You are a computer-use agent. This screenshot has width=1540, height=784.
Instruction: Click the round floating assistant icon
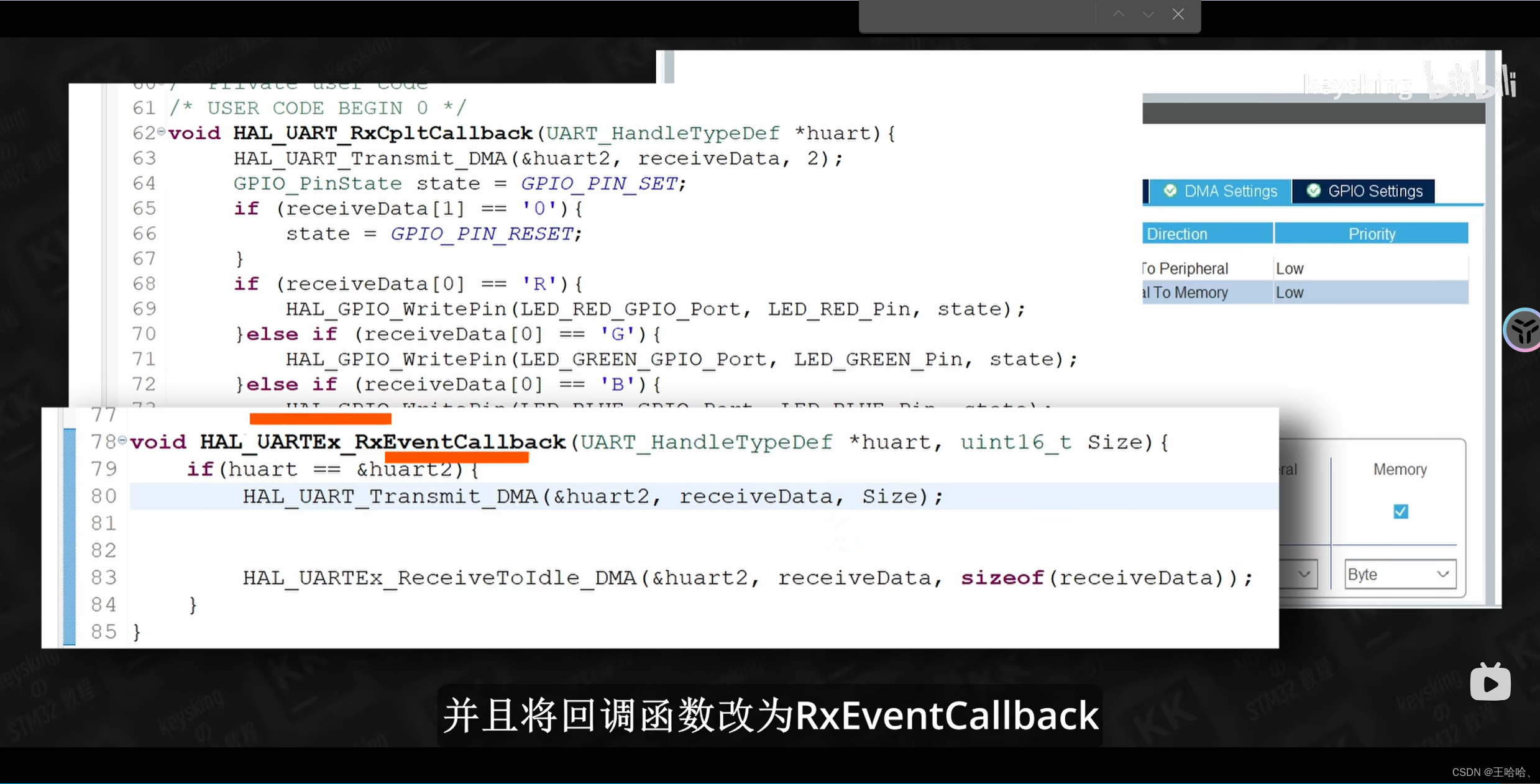click(x=1522, y=330)
